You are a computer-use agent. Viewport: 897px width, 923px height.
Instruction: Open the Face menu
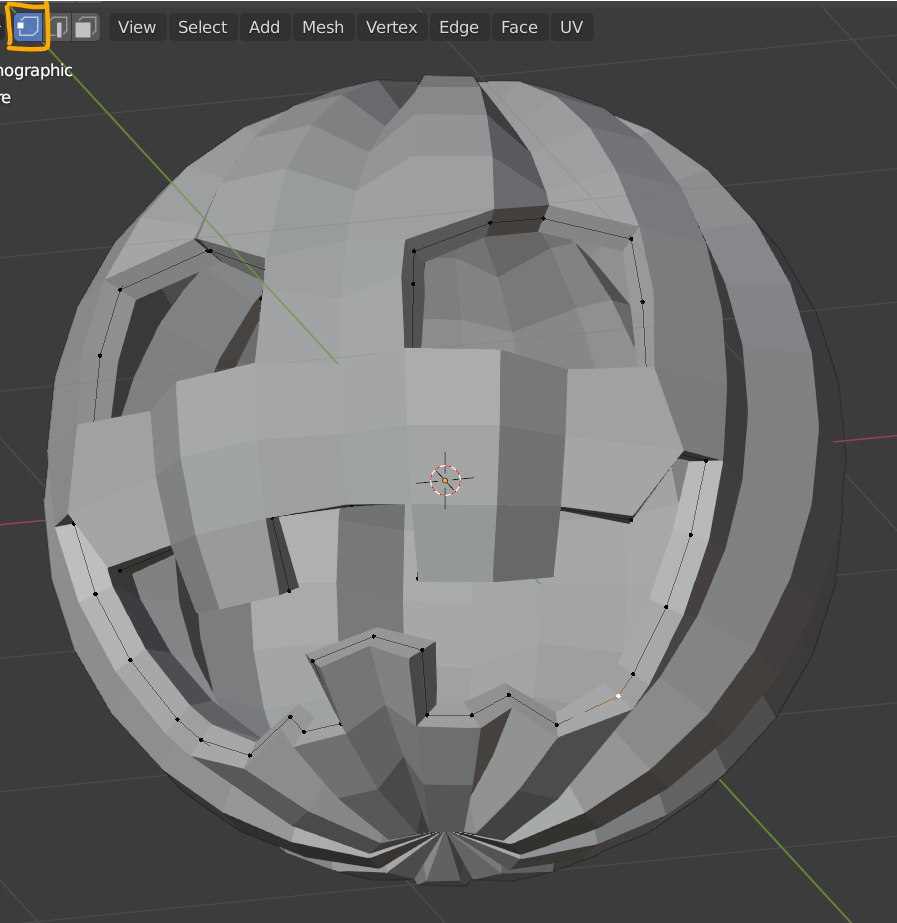(519, 27)
